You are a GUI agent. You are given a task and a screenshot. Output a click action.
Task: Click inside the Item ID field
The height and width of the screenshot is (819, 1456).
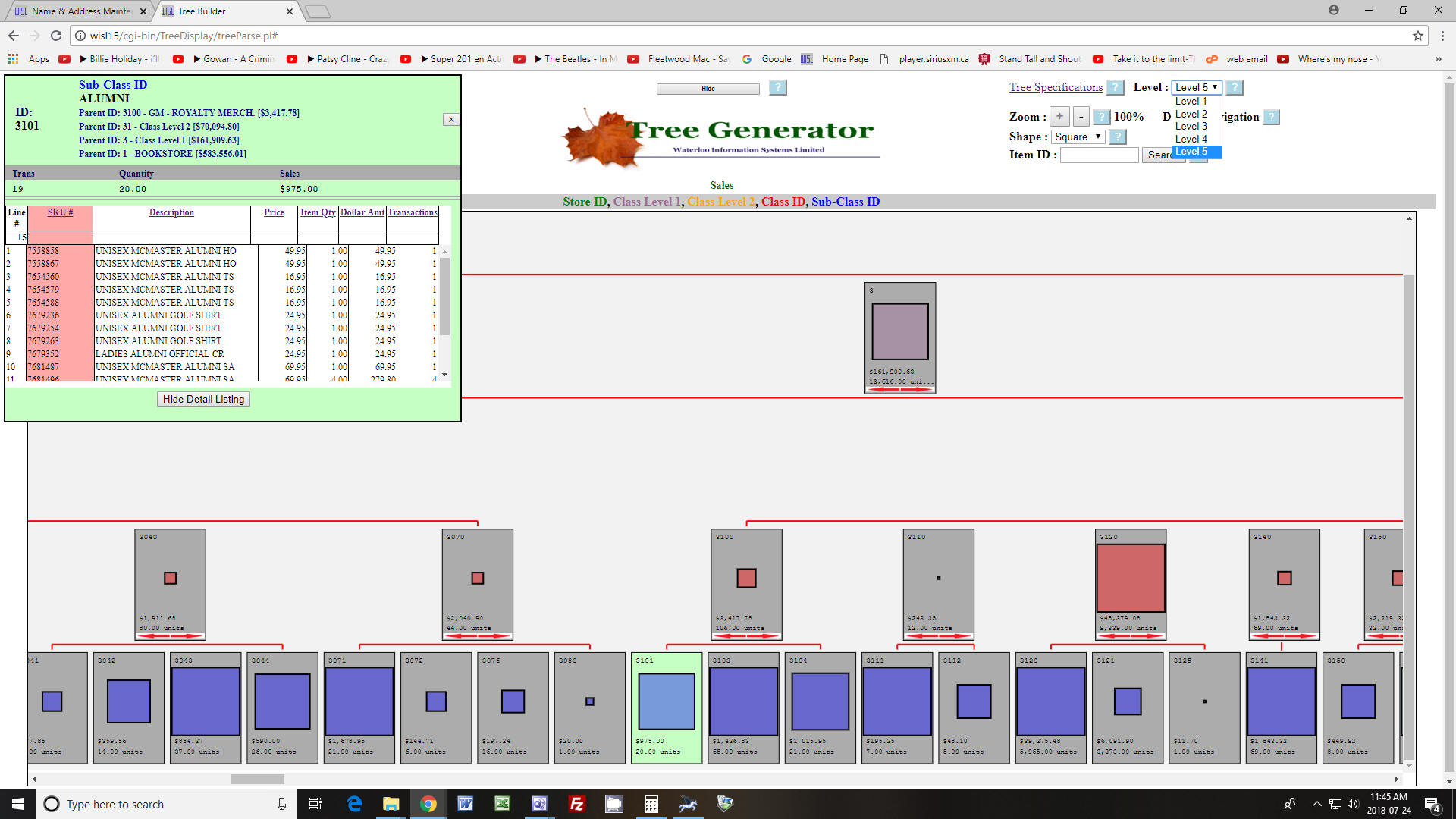(1098, 155)
